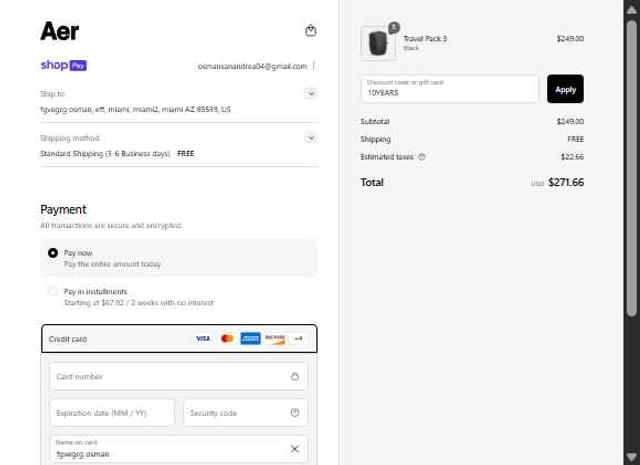The image size is (640, 465).
Task: Click the $249.00 Subtotal value
Action: [570, 121]
